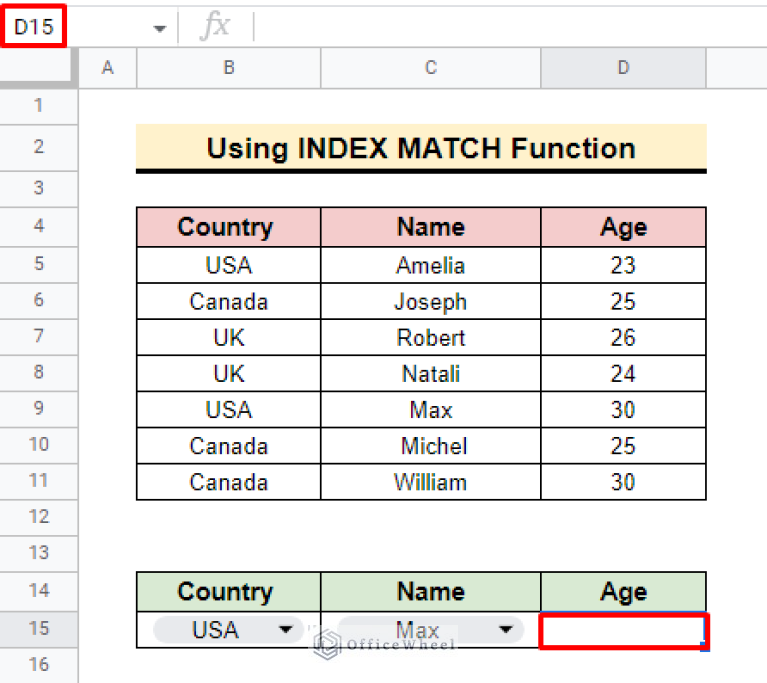Click the title cell Using INDEX MATCH Function
Screen dimensions: 767x683
coord(421,148)
